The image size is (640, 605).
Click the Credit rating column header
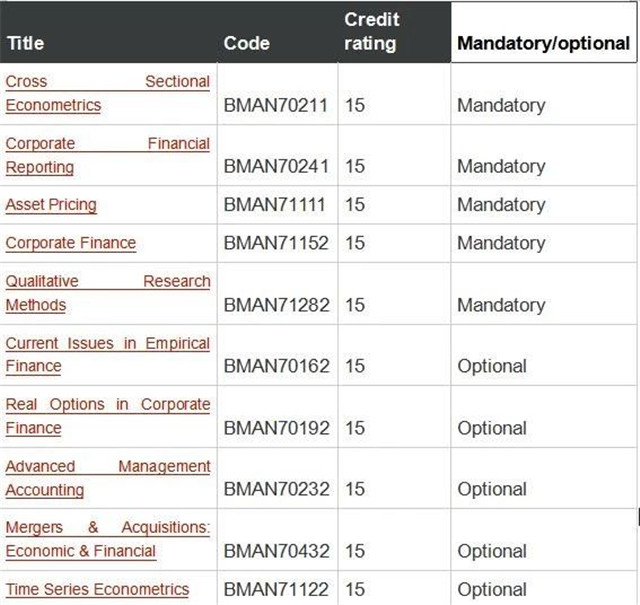[371, 31]
